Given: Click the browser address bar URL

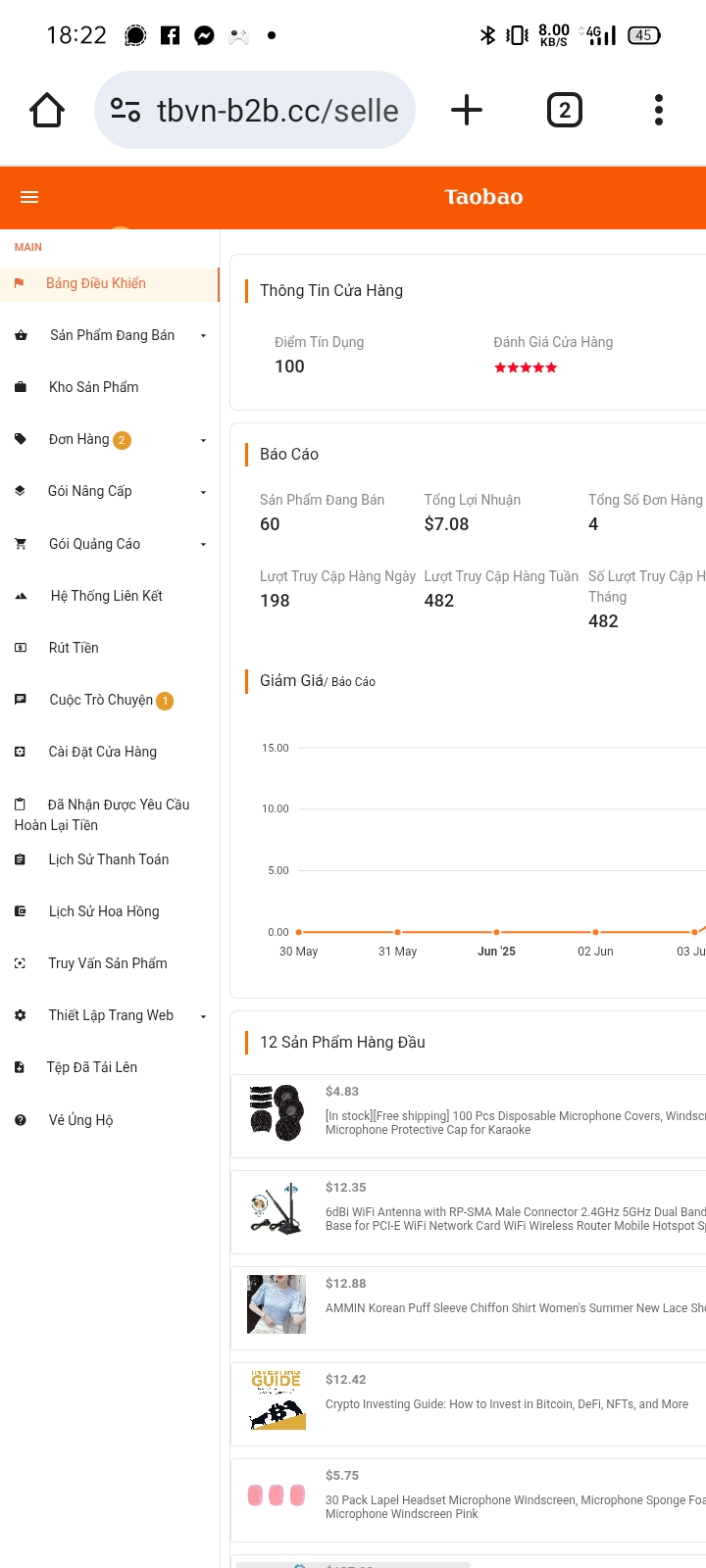Looking at the screenshot, I should pos(277,111).
